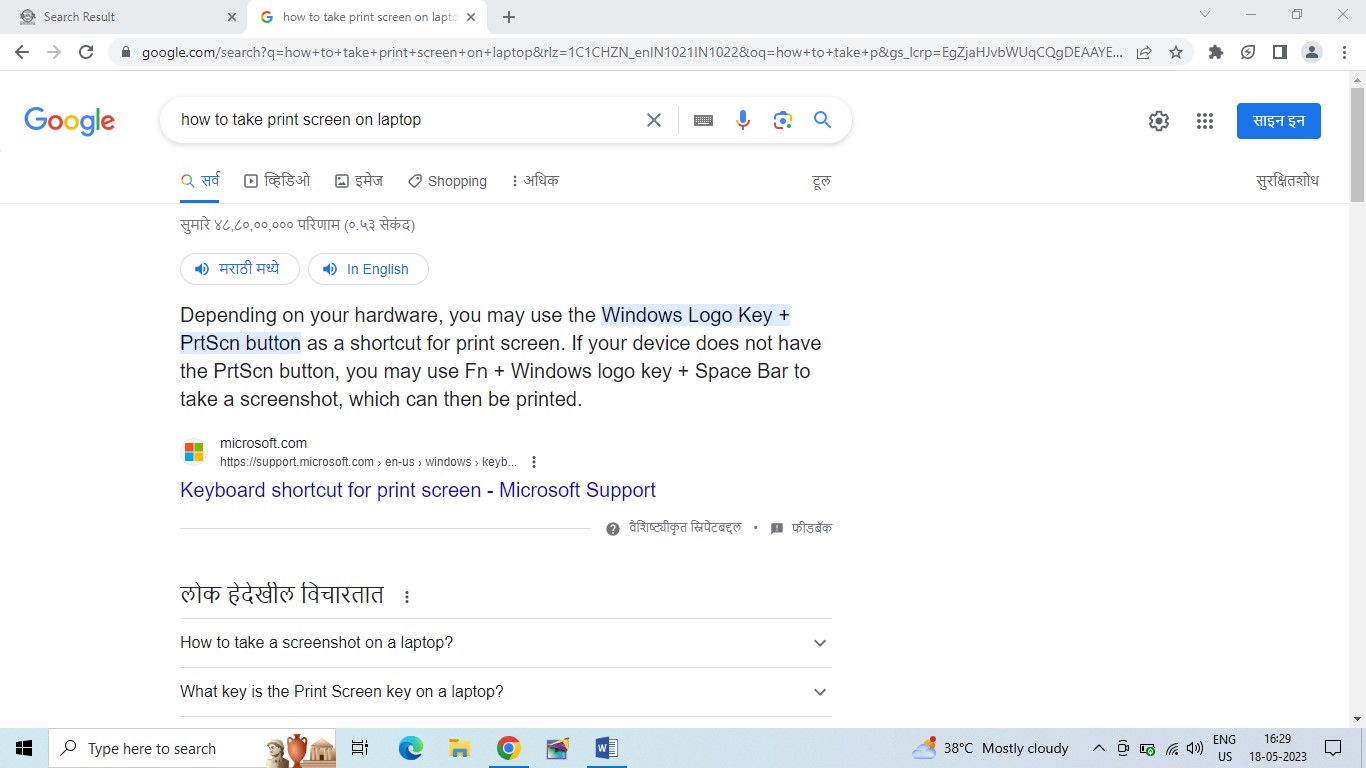Reload the current page
Viewport: 1366px width, 768px height.
86,52
